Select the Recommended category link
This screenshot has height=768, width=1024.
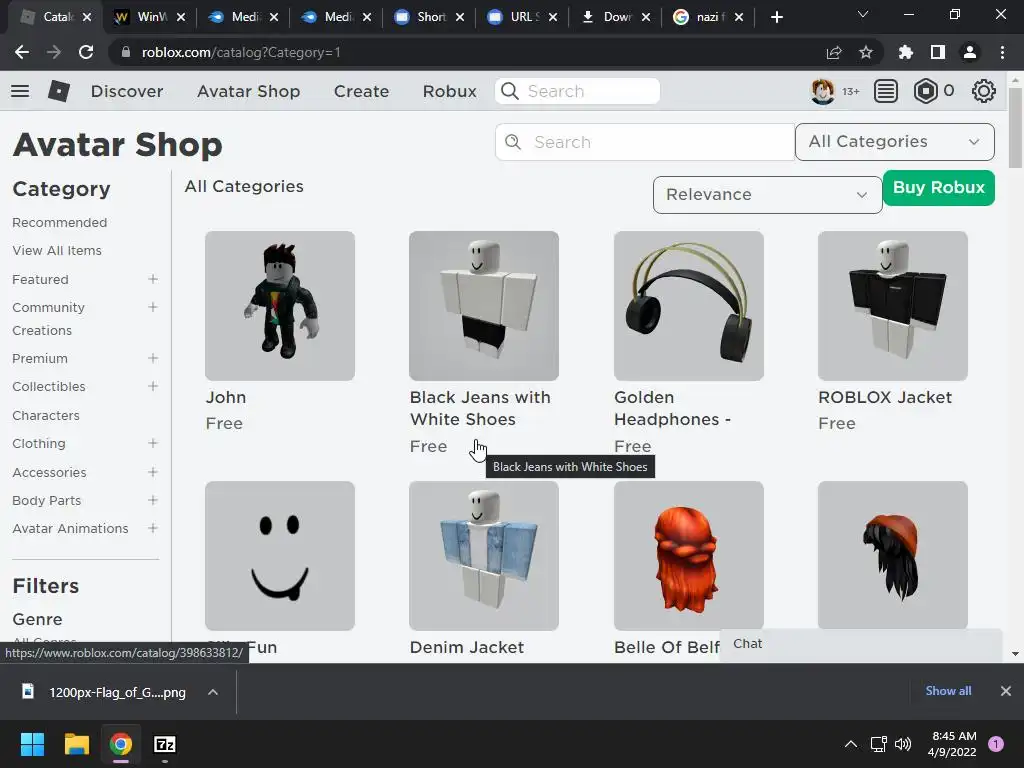coord(59,223)
